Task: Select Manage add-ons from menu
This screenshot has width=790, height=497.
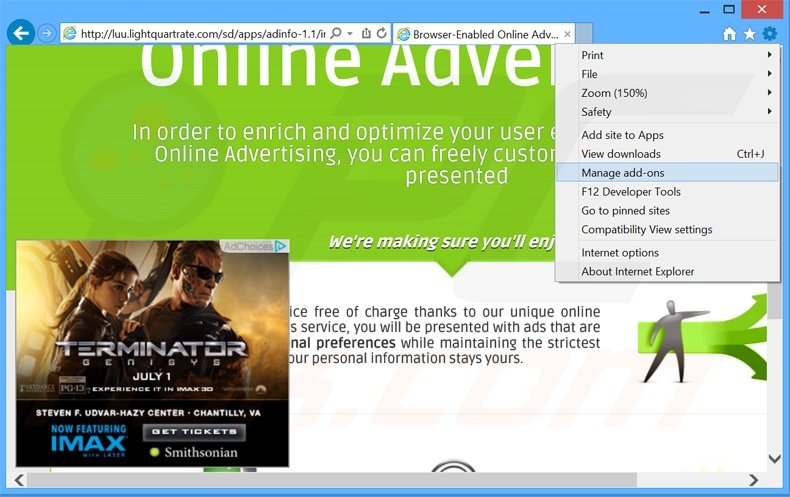Action: [669, 173]
